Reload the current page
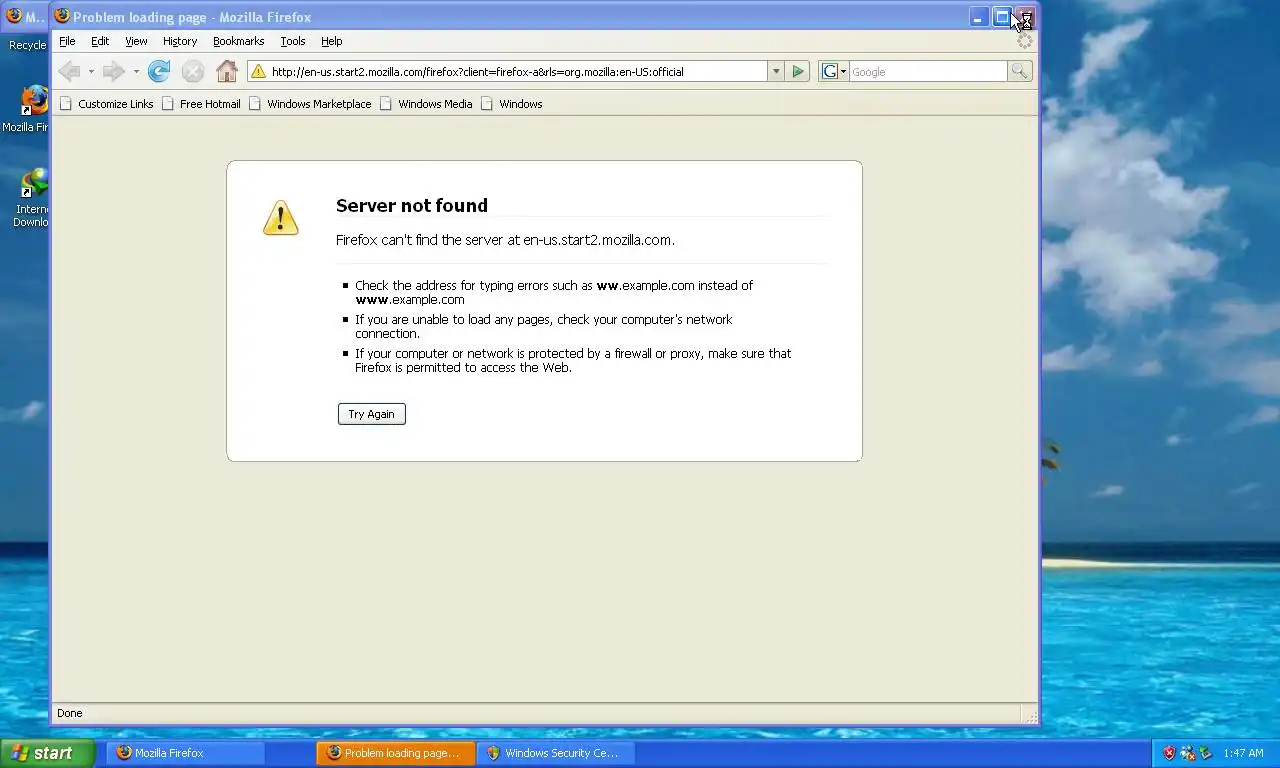Image resolution: width=1280 pixels, height=768 pixels. tap(158, 71)
